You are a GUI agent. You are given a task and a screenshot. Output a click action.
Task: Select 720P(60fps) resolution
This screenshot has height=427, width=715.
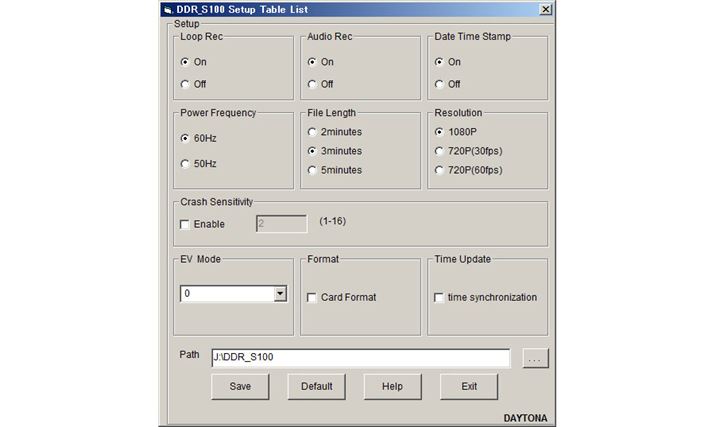(439, 170)
